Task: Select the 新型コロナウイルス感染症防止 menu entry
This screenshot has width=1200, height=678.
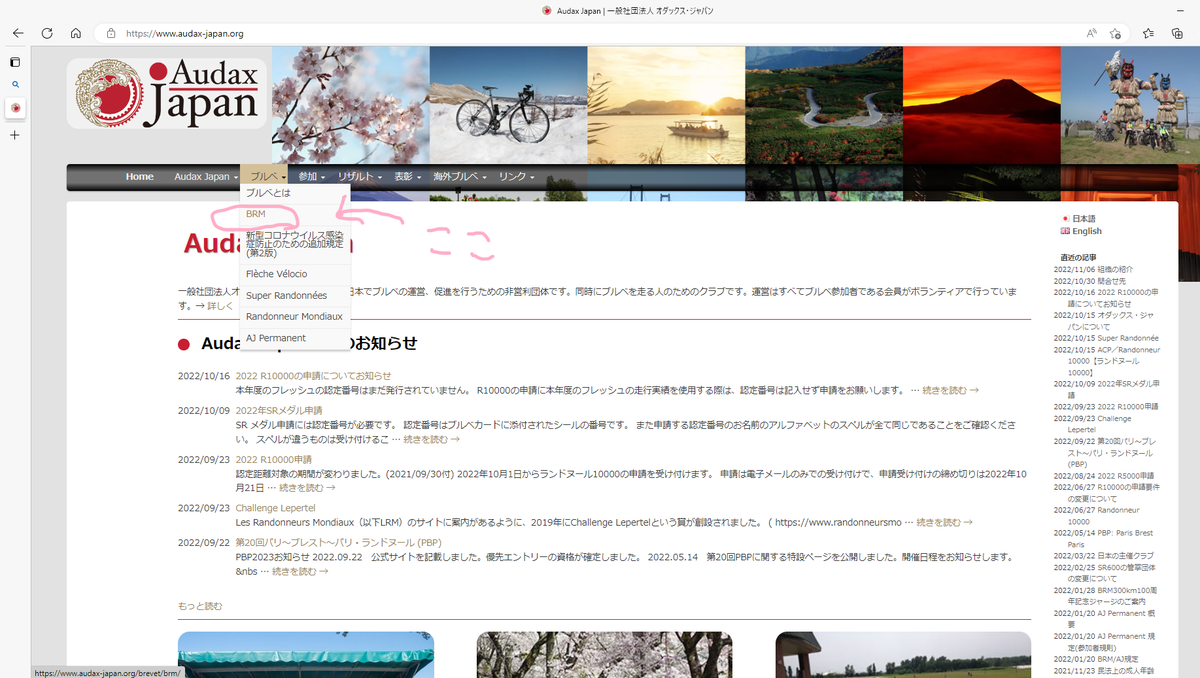Action: (x=295, y=244)
